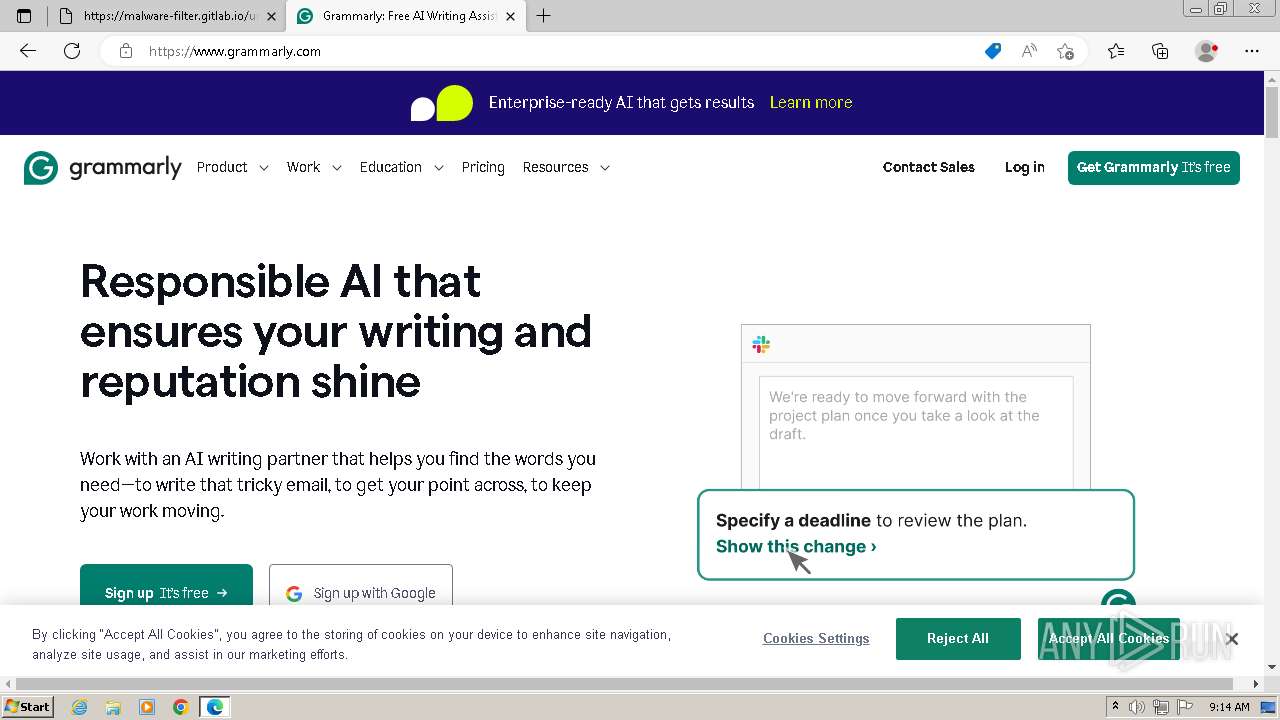
Task: Close the malware-filter.gitlab.io tab
Action: (271, 16)
